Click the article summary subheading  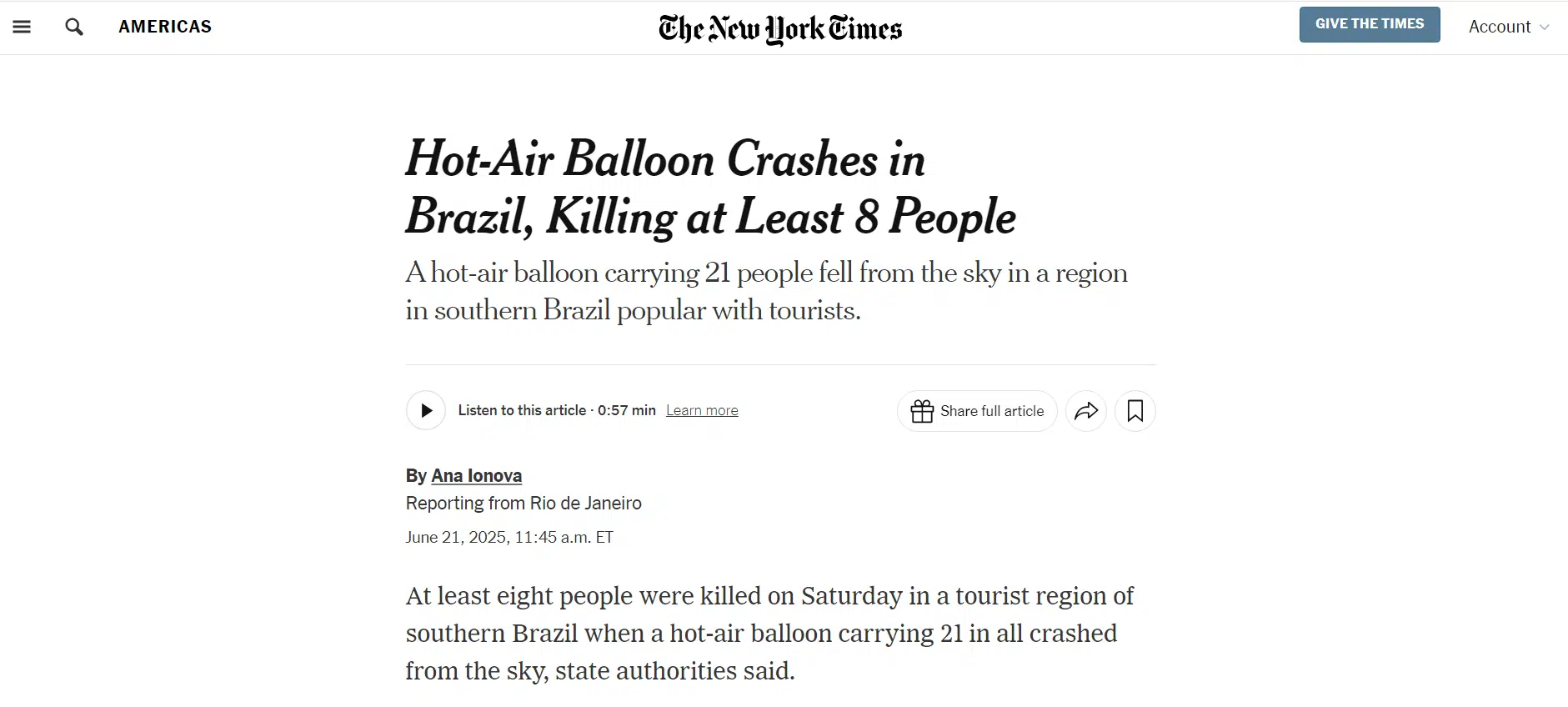767,291
